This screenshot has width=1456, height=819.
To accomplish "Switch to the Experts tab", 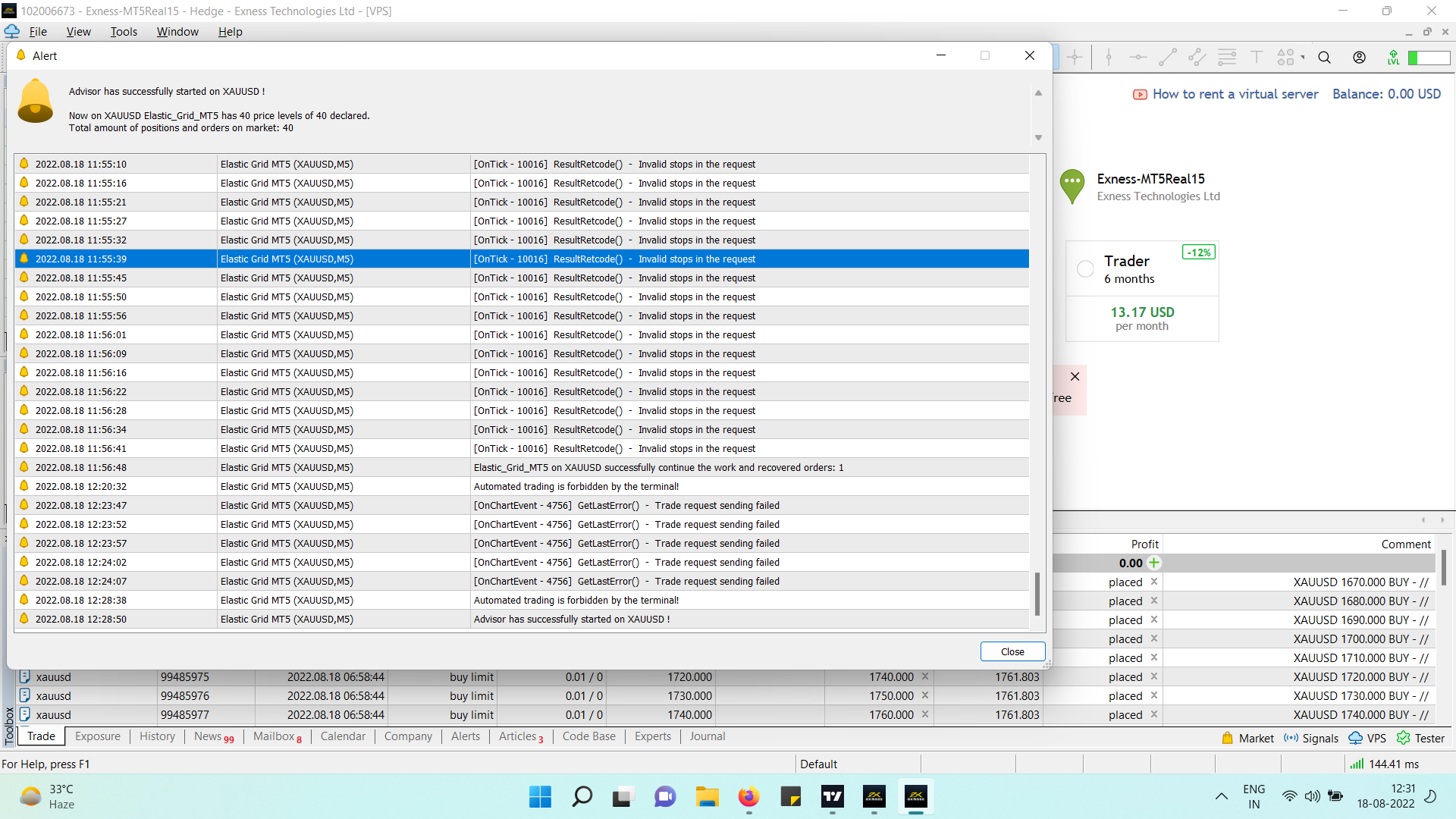I will tap(653, 736).
